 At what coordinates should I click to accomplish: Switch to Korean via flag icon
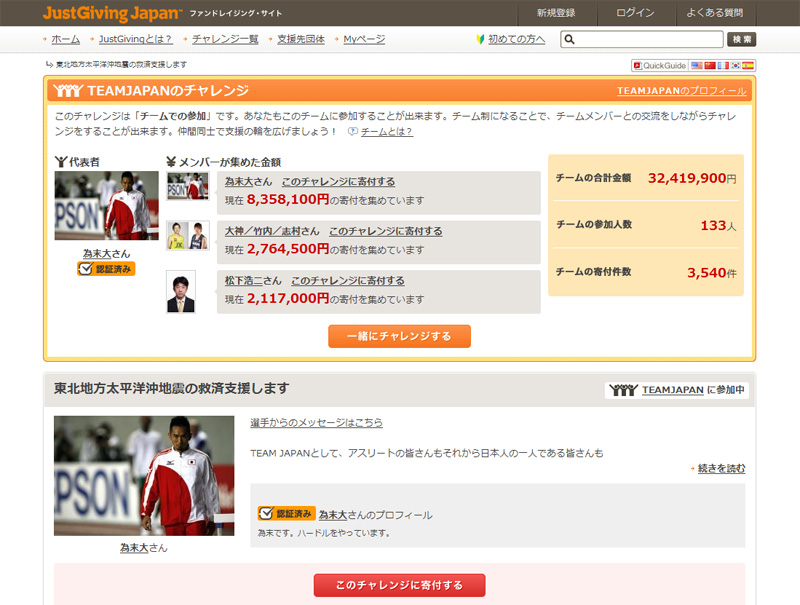(x=736, y=65)
